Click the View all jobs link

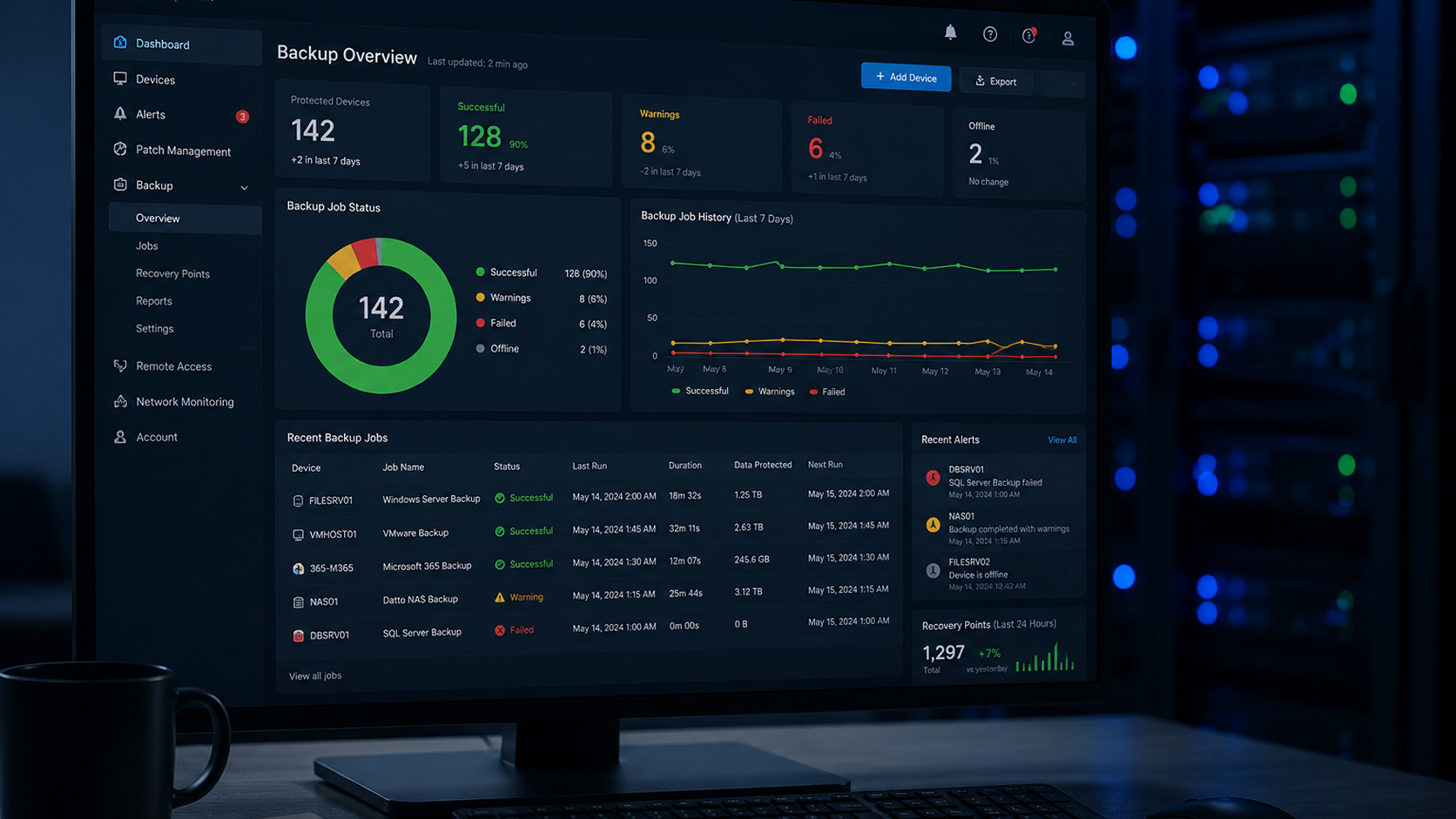coord(315,675)
